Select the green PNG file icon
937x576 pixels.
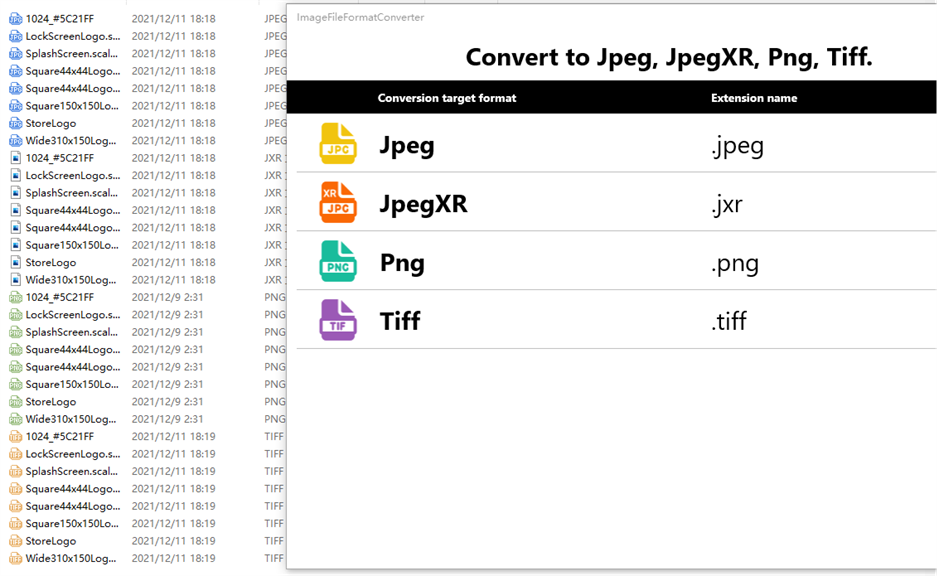click(x=338, y=261)
